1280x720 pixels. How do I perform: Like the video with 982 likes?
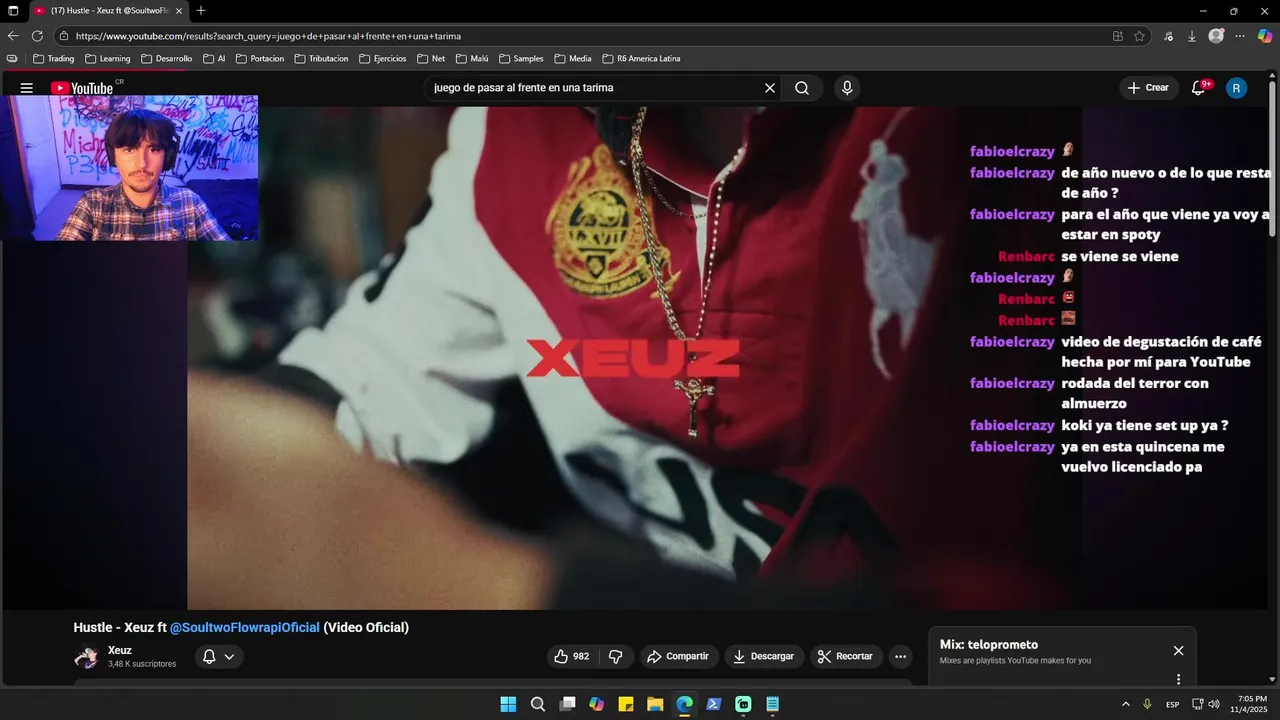tap(571, 656)
